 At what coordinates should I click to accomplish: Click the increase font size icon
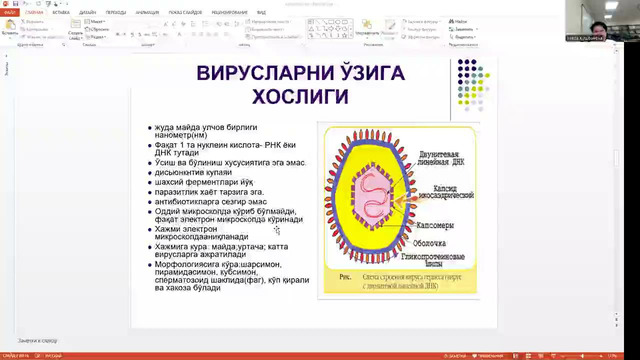(x=165, y=24)
